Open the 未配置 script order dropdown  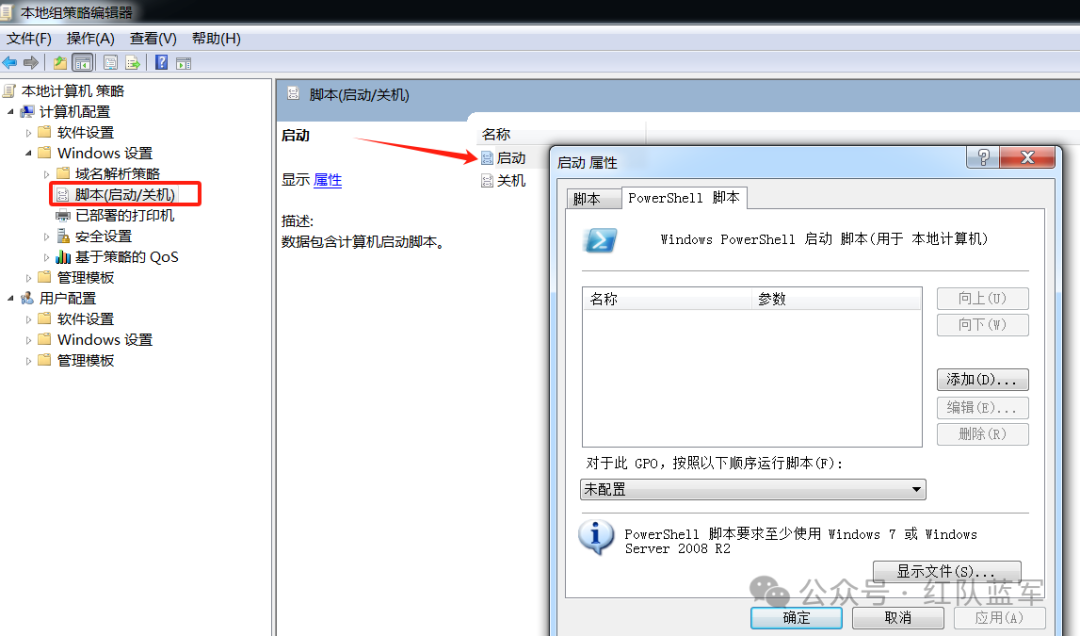pyautogui.click(x=753, y=489)
